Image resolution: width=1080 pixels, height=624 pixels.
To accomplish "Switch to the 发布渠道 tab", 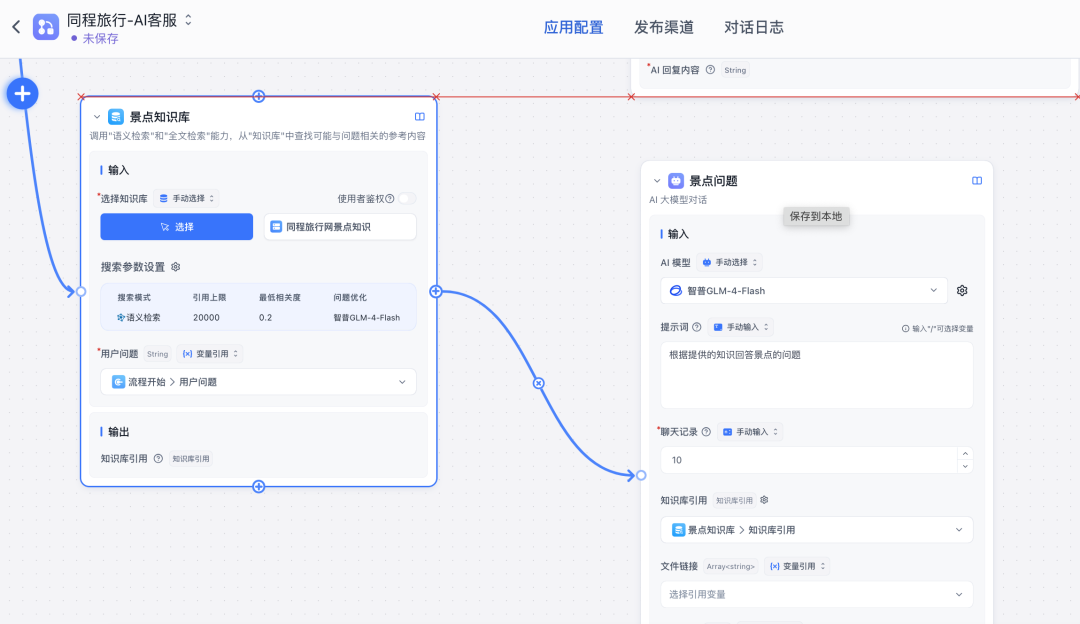I will [x=663, y=28].
